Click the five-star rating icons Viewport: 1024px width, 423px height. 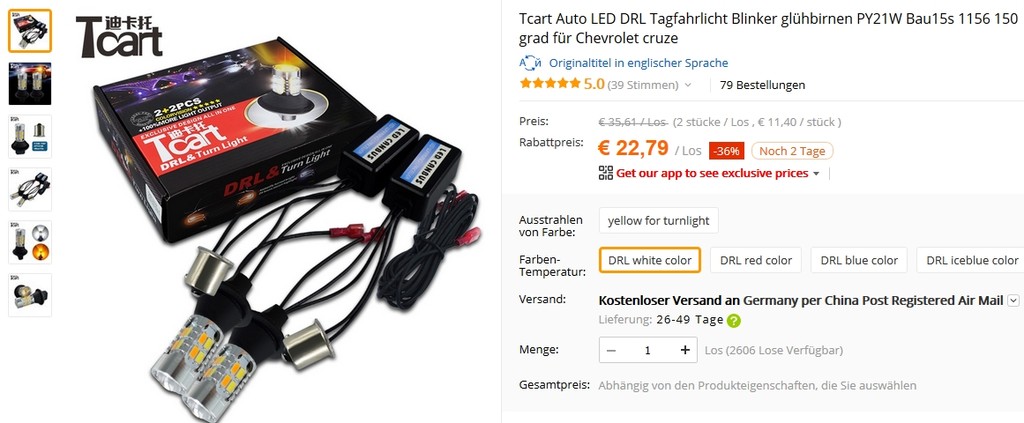[549, 84]
